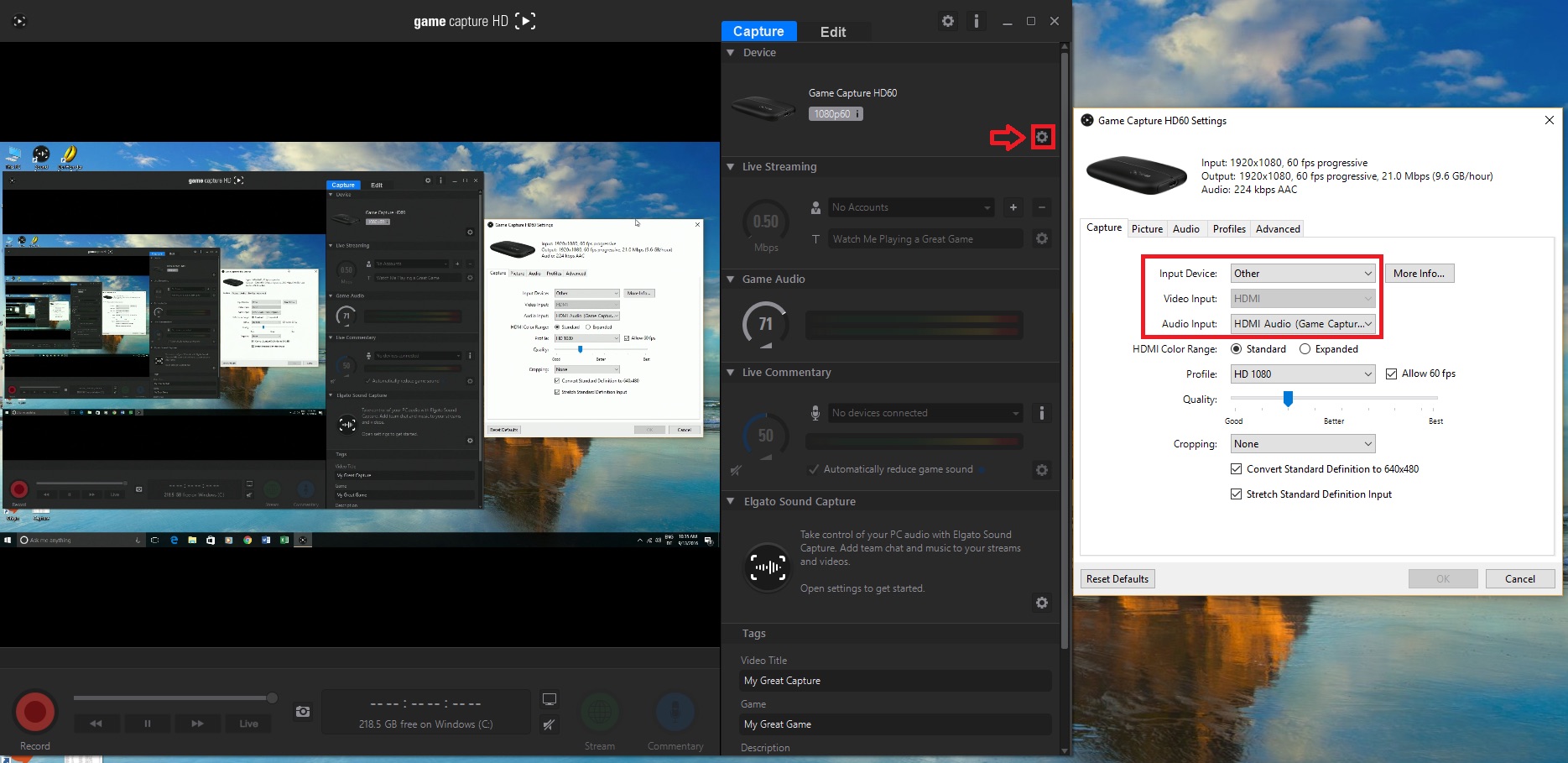1568x763 pixels.
Task: Take a snapshot using the camera icon
Action: pos(302,711)
